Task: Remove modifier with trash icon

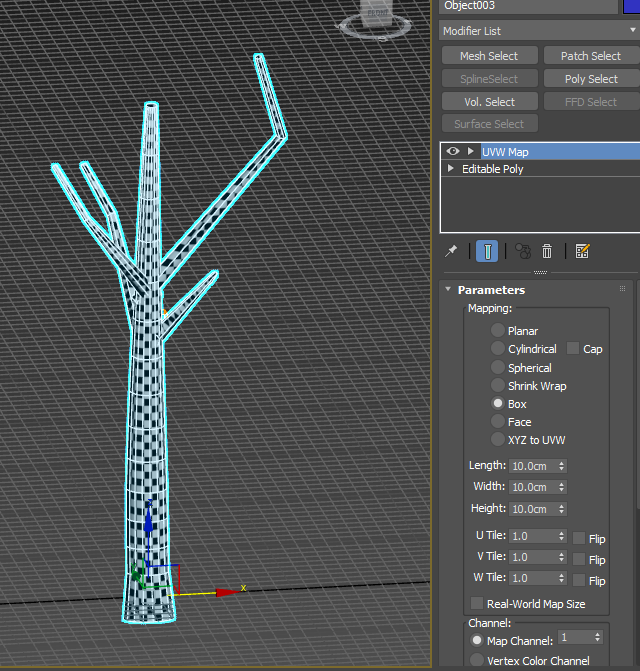Action: click(x=547, y=251)
